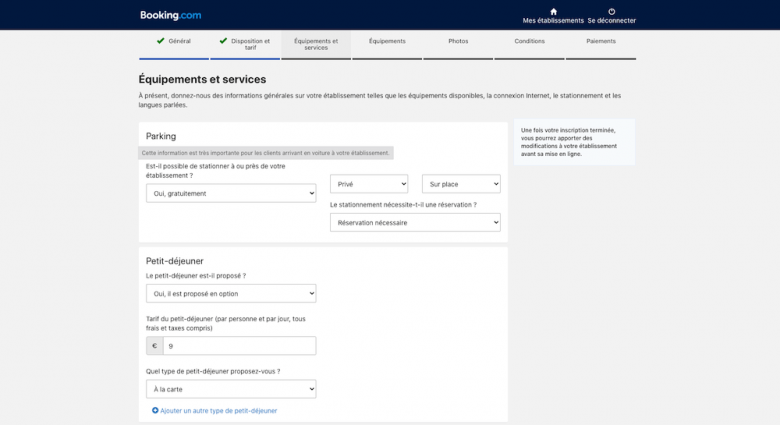Open the Oui, il est proposé en option dropdown
The width and height of the screenshot is (780, 425).
tap(231, 294)
